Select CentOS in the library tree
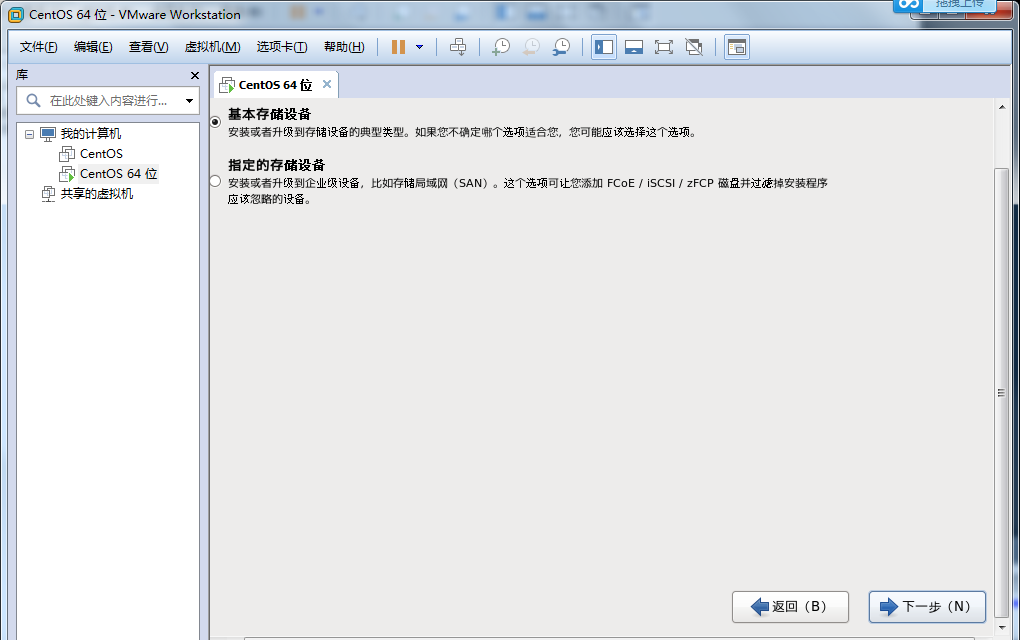Image resolution: width=1020 pixels, height=640 pixels. (x=102, y=153)
